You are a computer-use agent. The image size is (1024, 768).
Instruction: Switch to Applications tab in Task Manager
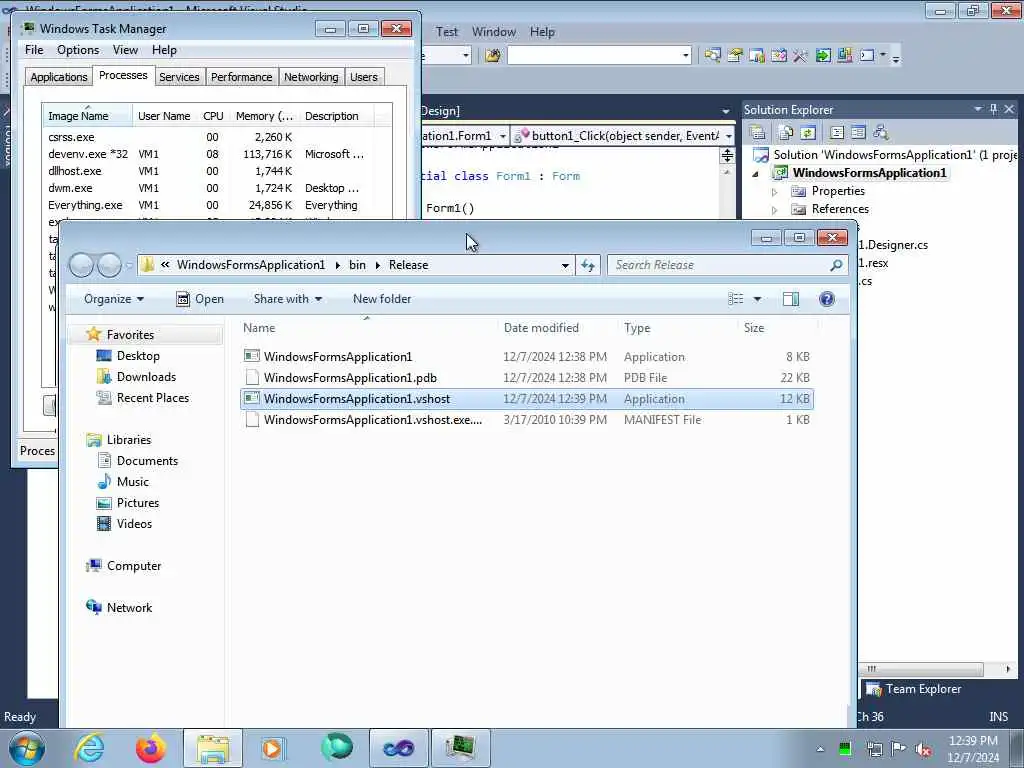tap(59, 77)
